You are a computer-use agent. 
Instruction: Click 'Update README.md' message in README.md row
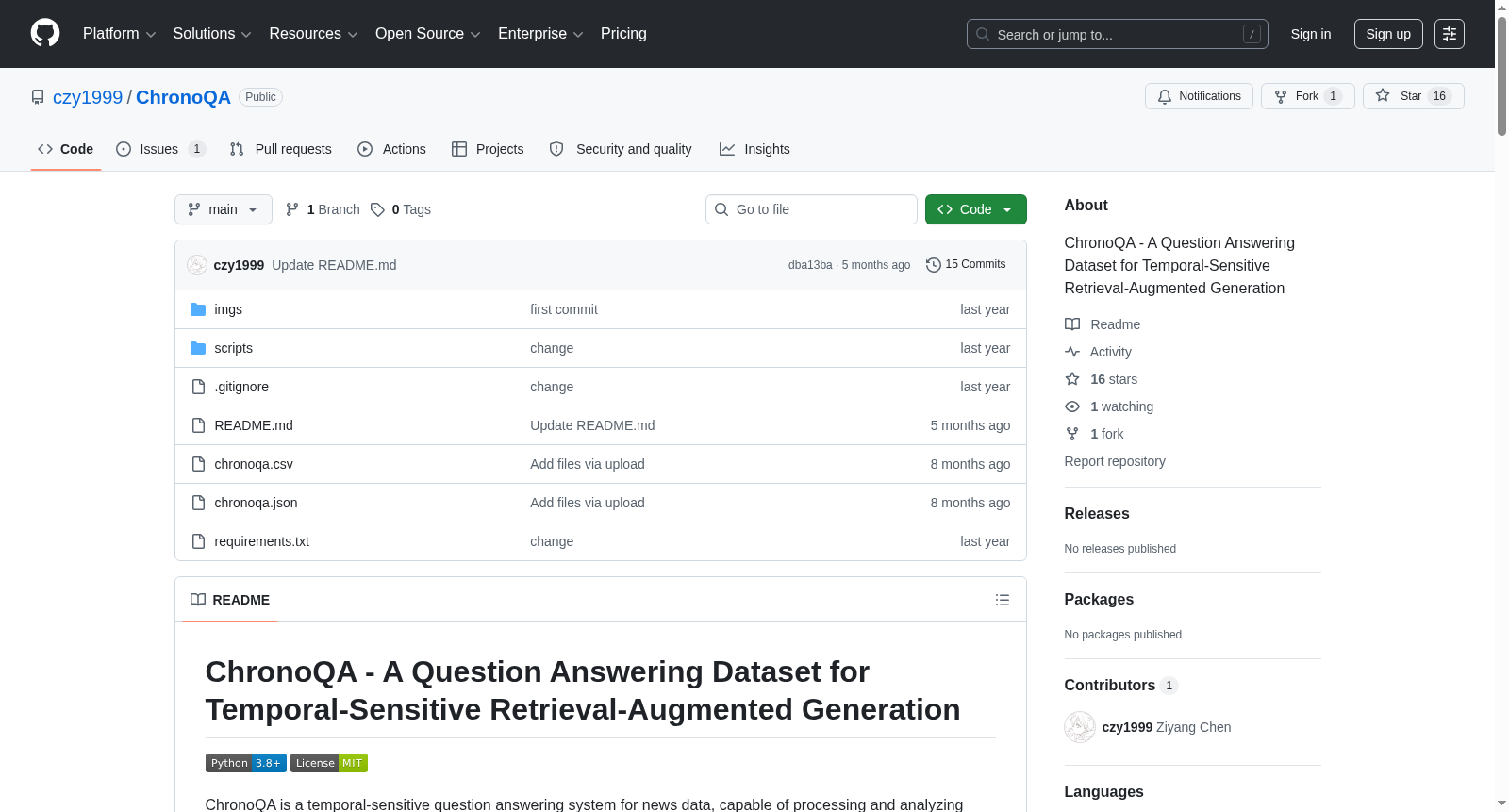point(592,425)
